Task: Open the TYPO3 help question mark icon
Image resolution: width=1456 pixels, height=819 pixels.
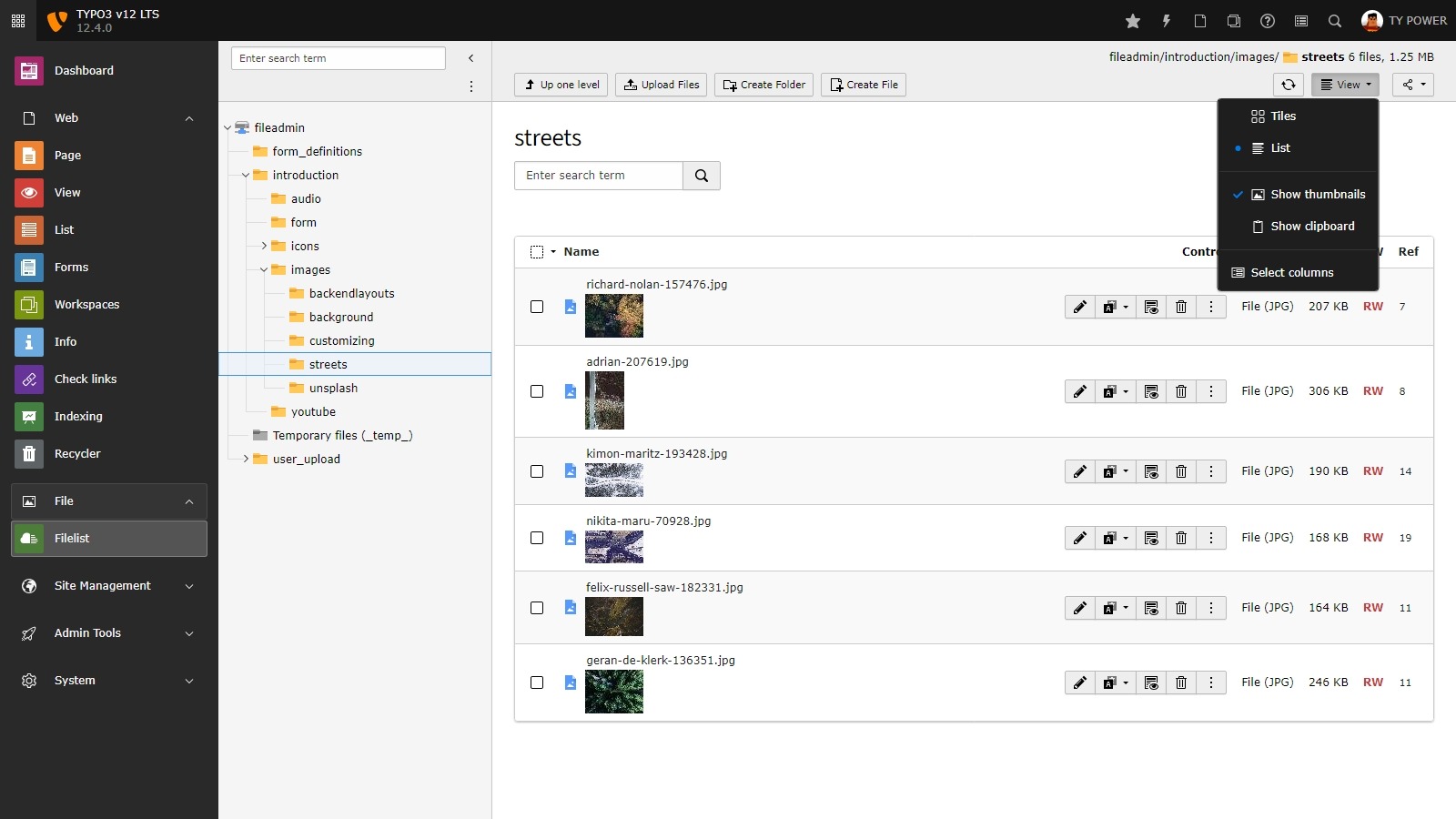Action: (x=1267, y=20)
